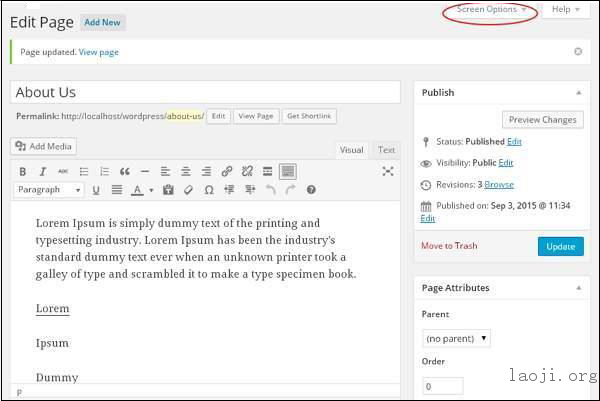Image resolution: width=600 pixels, height=401 pixels.
Task: Click the Get Shortlink button
Action: 309,116
